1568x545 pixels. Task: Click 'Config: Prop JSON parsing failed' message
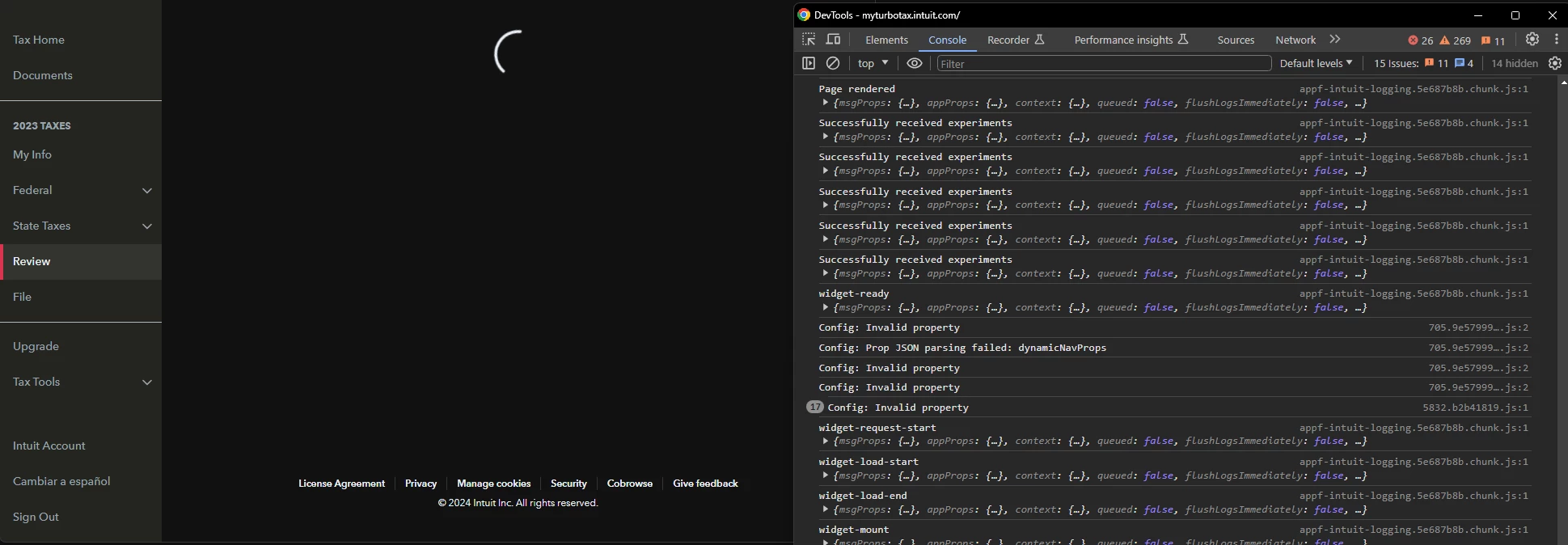[x=962, y=348]
